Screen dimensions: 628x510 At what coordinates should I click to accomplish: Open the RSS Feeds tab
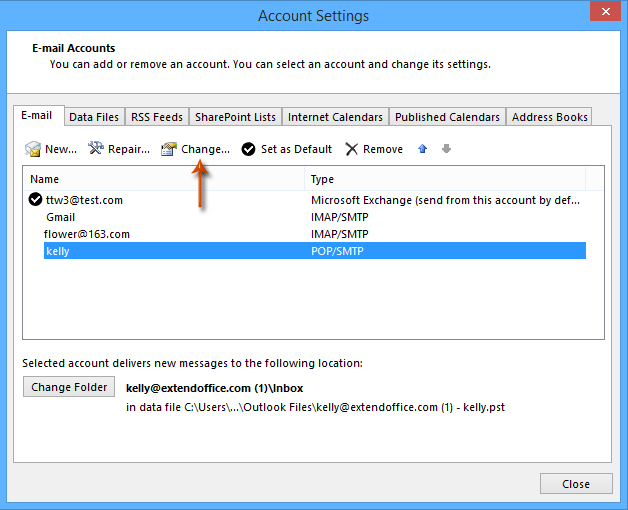[x=157, y=117]
